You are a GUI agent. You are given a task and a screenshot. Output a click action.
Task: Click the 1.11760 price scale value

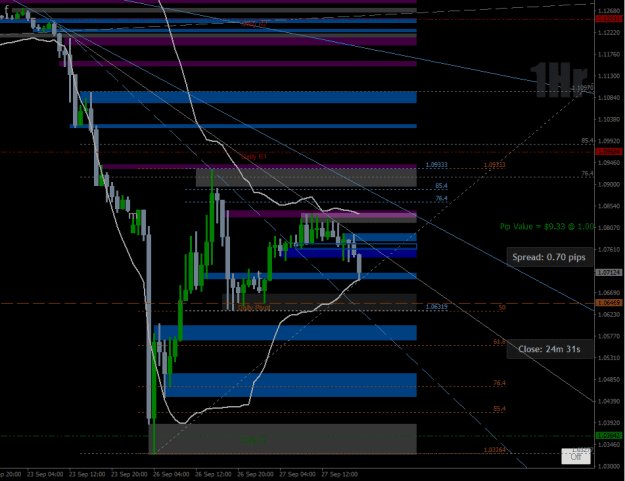coord(609,54)
